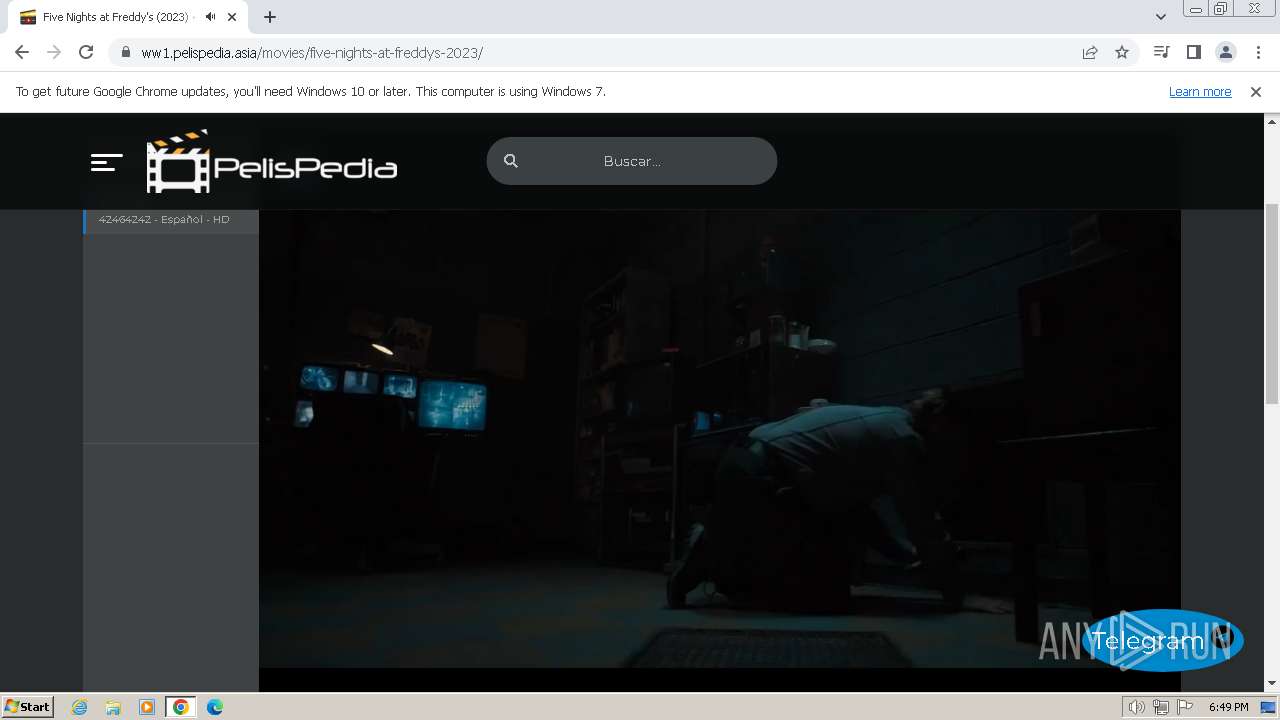
Task: Dismiss the Chrome update notification bar
Action: coord(1256,92)
